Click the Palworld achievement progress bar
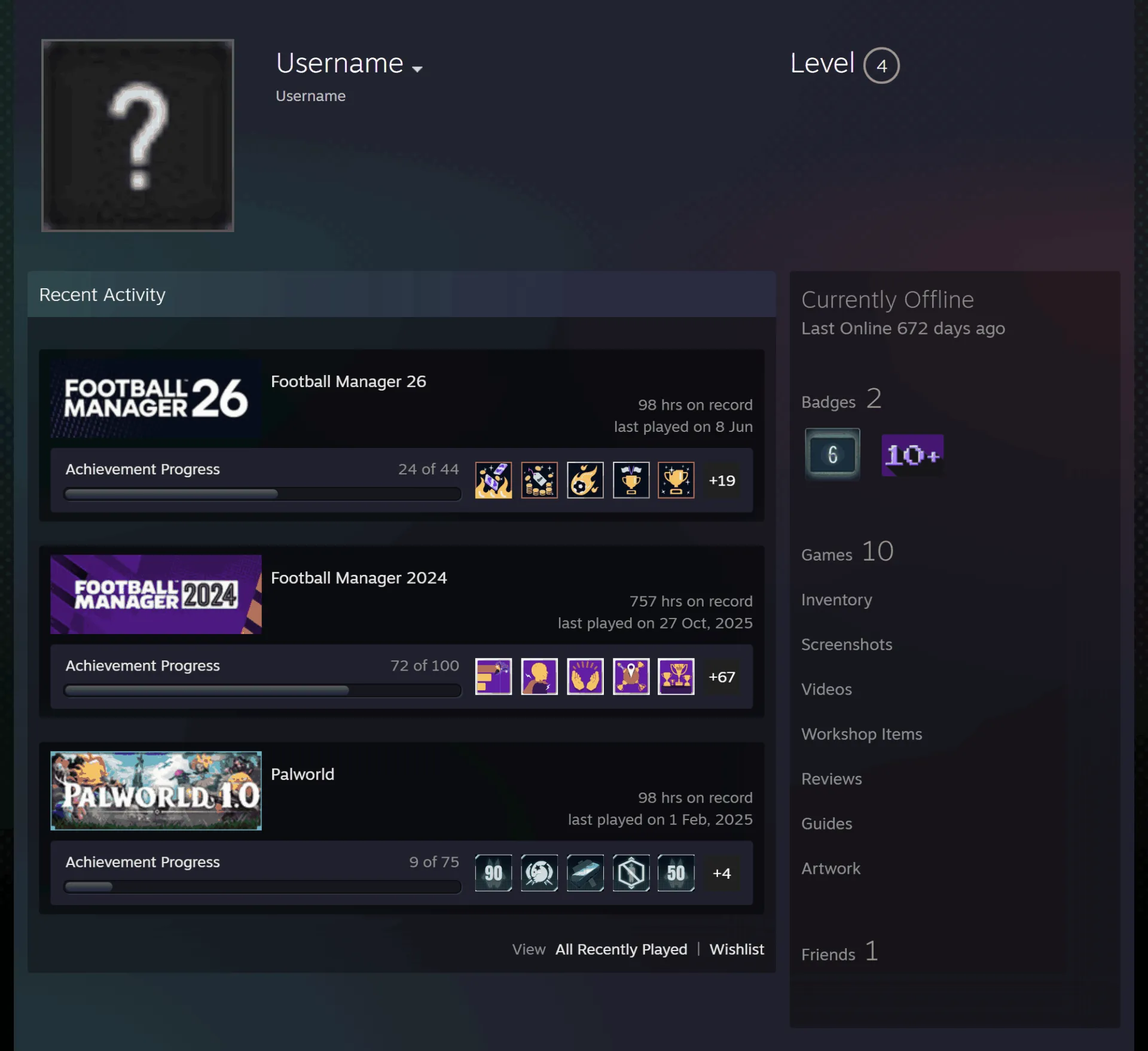This screenshot has height=1051, width=1148. pos(262,887)
